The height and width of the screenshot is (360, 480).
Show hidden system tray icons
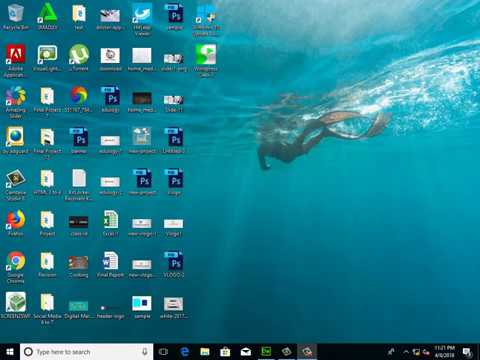(x=406, y=352)
